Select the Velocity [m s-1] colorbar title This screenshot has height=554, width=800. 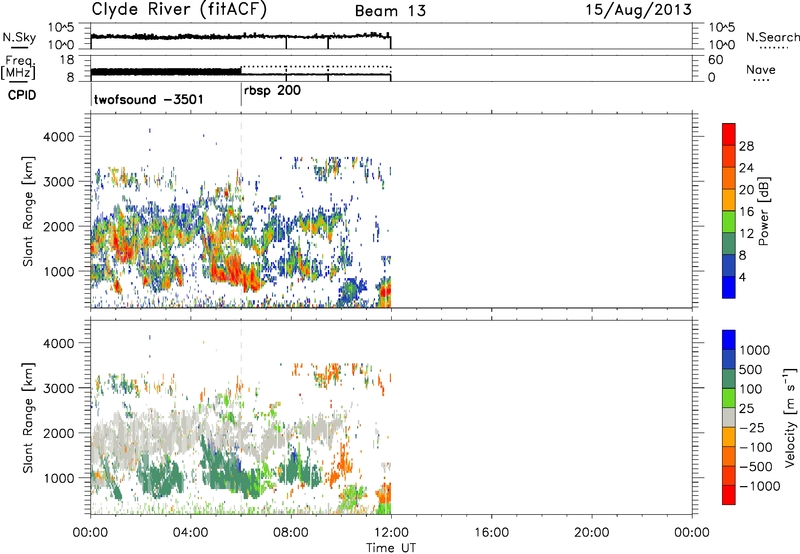point(790,417)
